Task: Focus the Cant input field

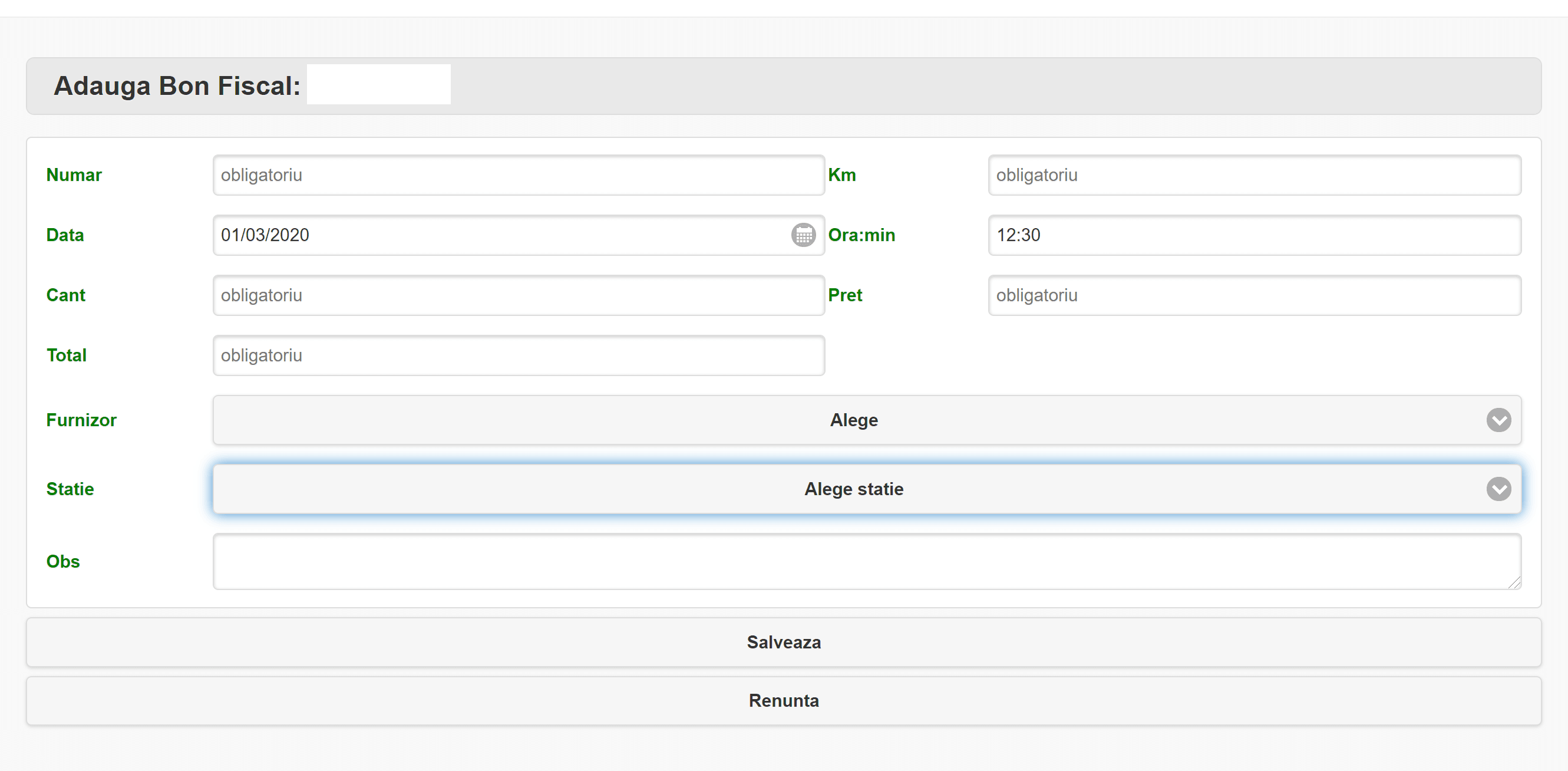Action: [519, 295]
